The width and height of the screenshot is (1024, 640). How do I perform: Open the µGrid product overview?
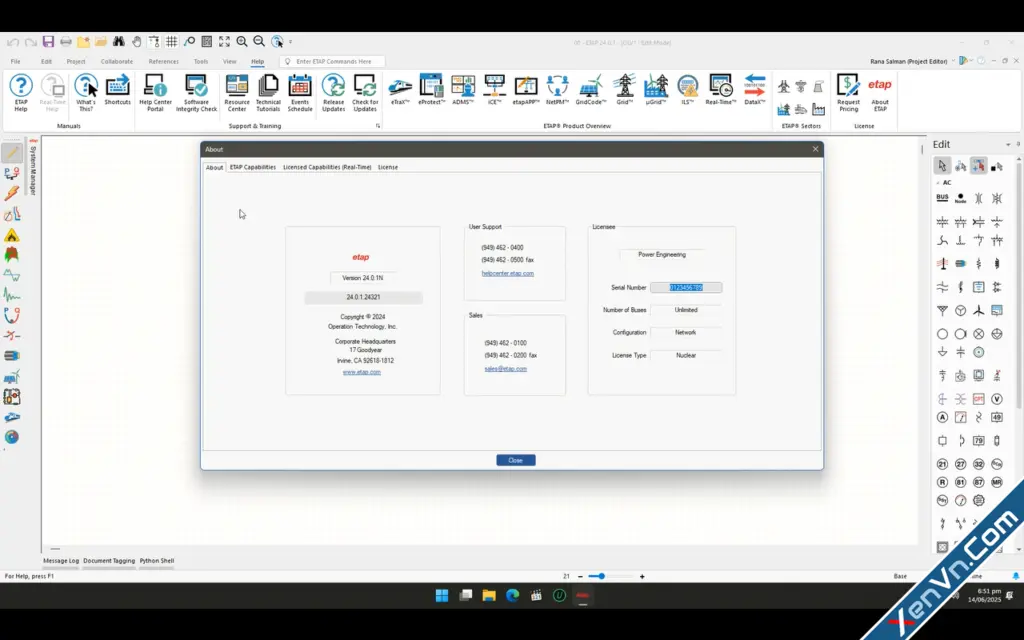656,90
